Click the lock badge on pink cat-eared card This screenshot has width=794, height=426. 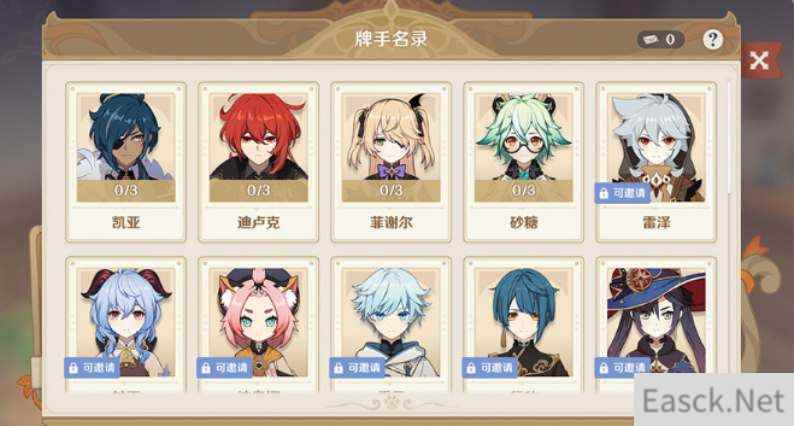coord(224,368)
